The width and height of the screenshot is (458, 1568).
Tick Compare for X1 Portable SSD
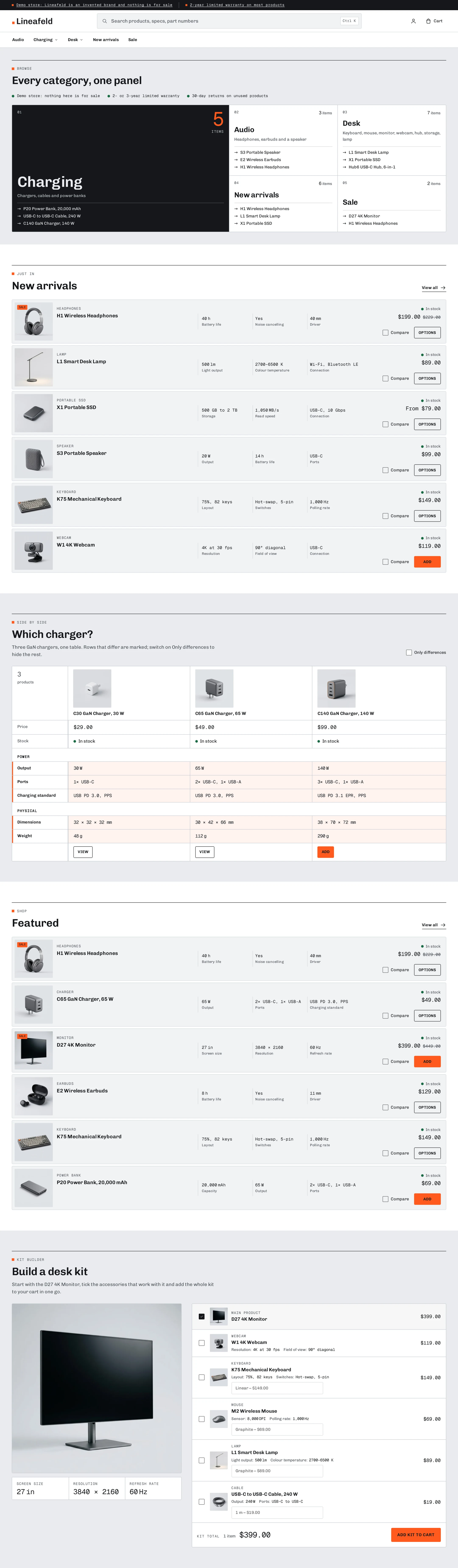pyautogui.click(x=385, y=424)
